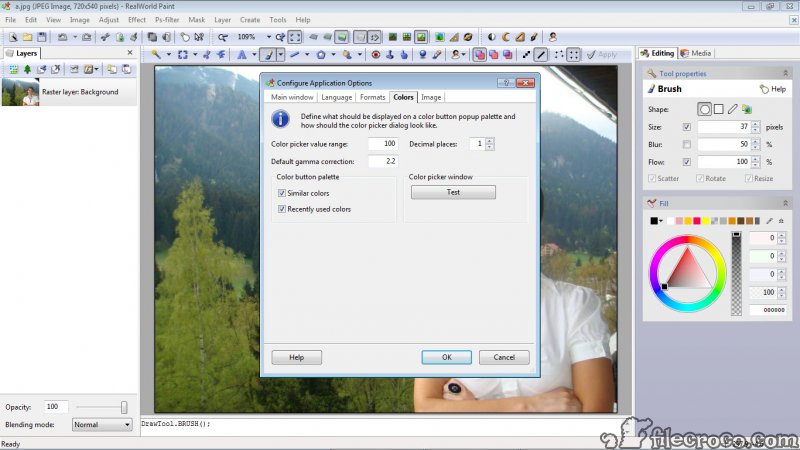The image size is (800, 450).
Task: Click the add new layer icon
Action: click(13, 69)
